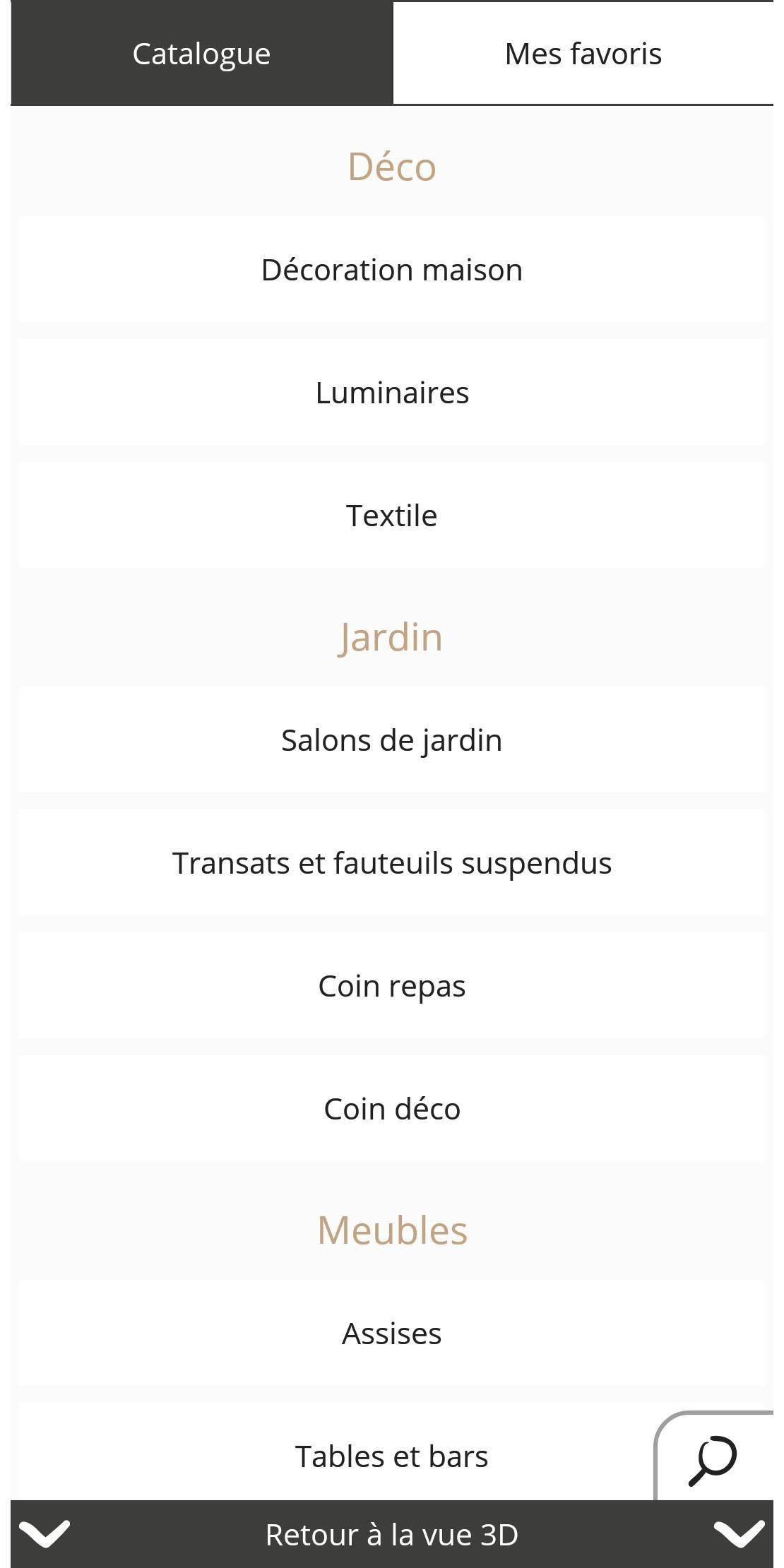Screen dimensions: 784x1568
Task: Open the Coin déco category
Action: (392, 1109)
